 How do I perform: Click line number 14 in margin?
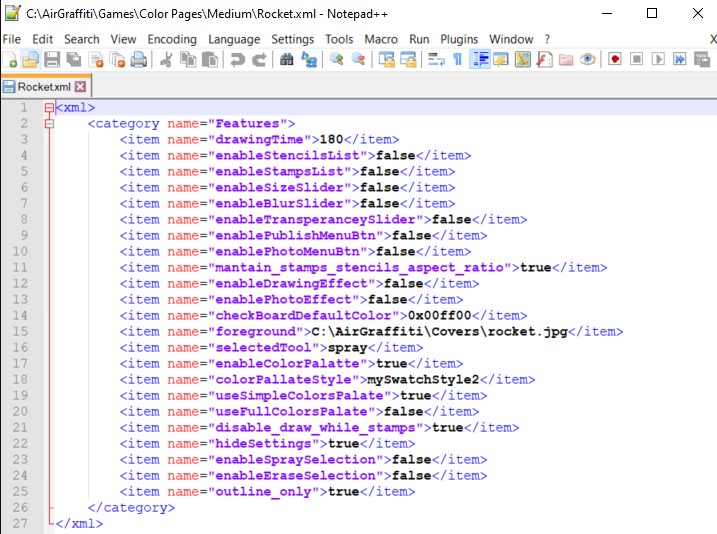20,315
